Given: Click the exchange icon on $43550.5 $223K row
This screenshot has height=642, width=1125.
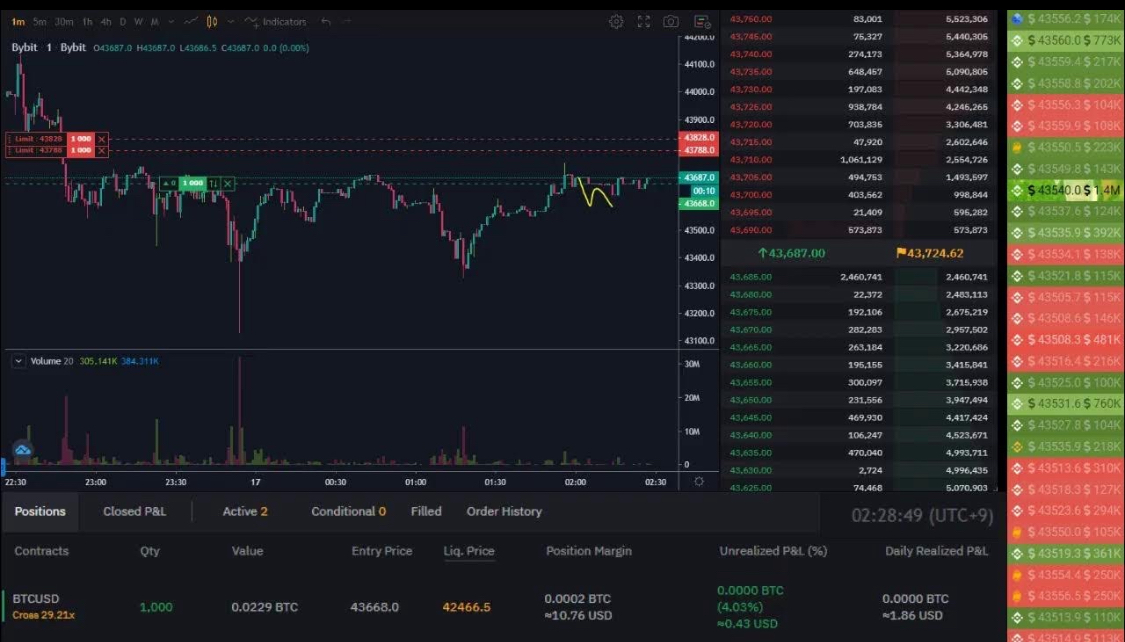Looking at the screenshot, I should click(1017, 148).
